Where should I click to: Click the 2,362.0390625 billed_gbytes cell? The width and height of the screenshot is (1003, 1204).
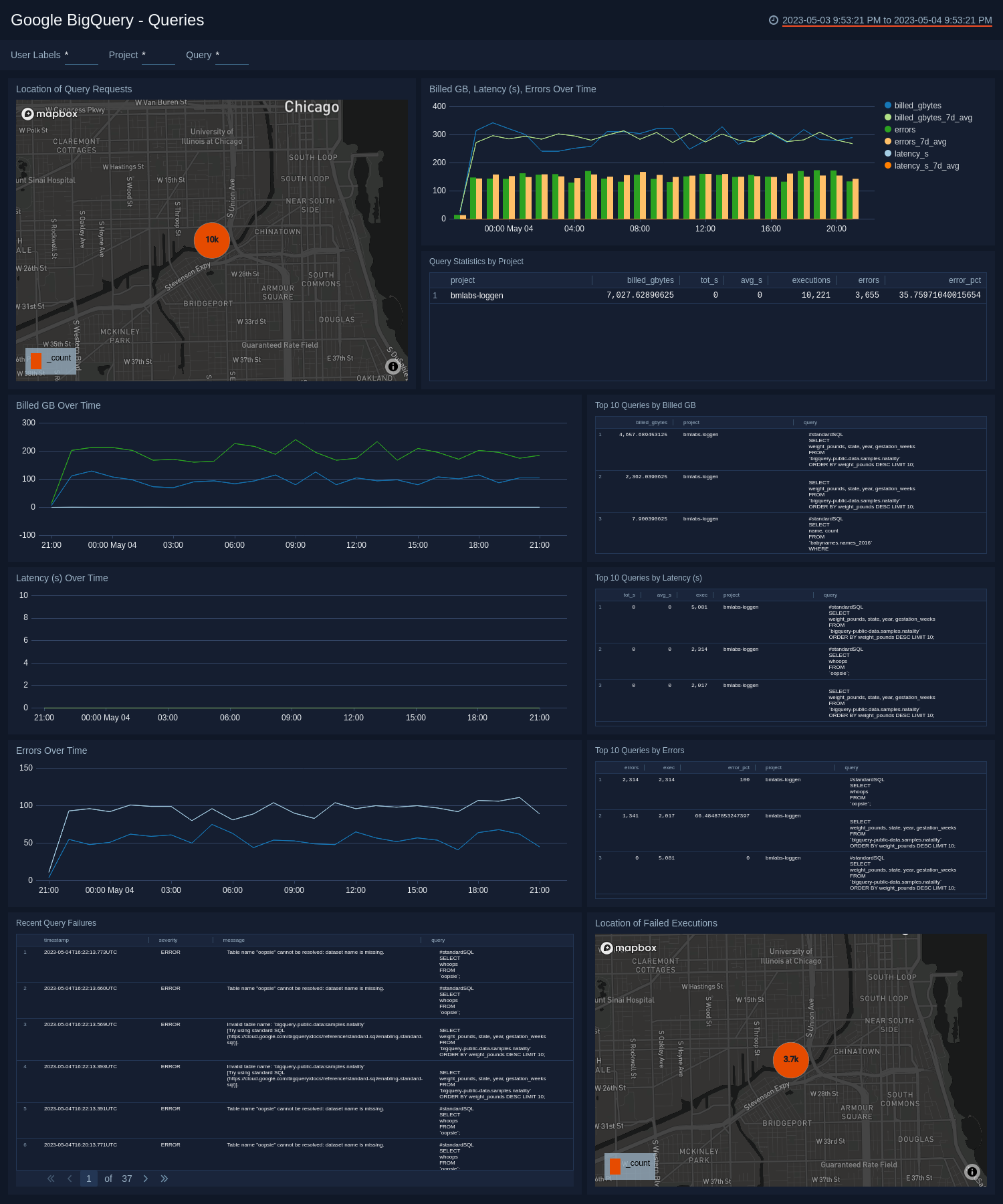pos(646,477)
